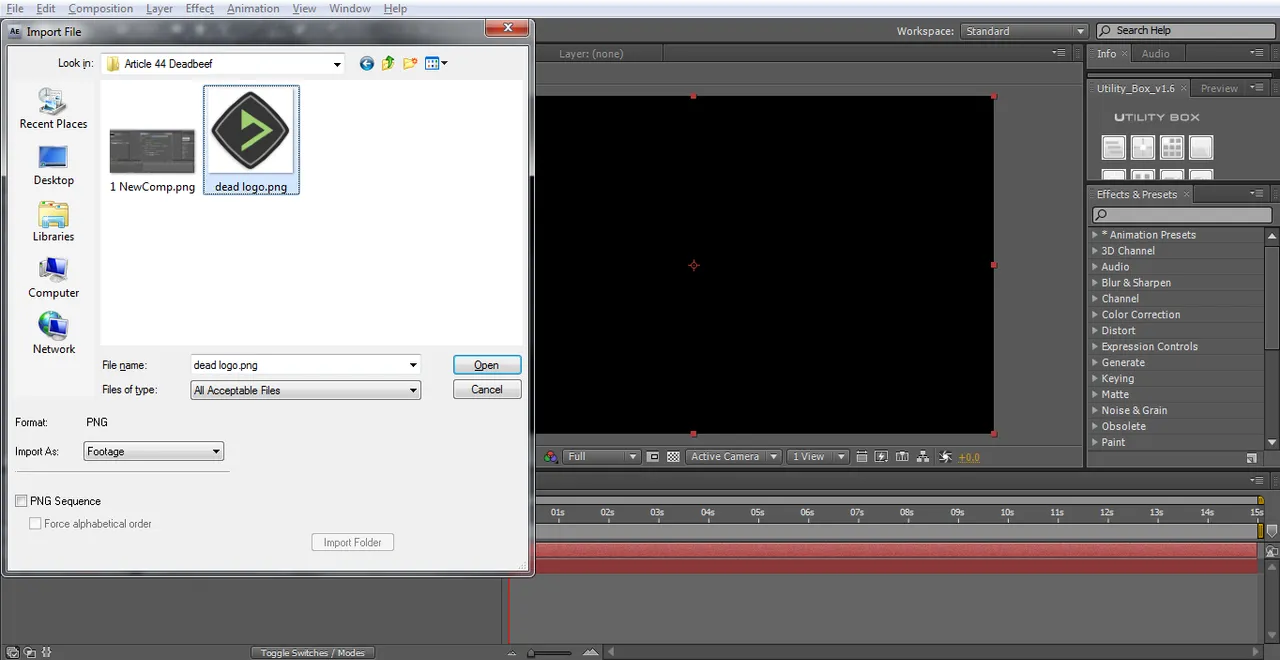Expand the Color Correction category

coord(1141,315)
